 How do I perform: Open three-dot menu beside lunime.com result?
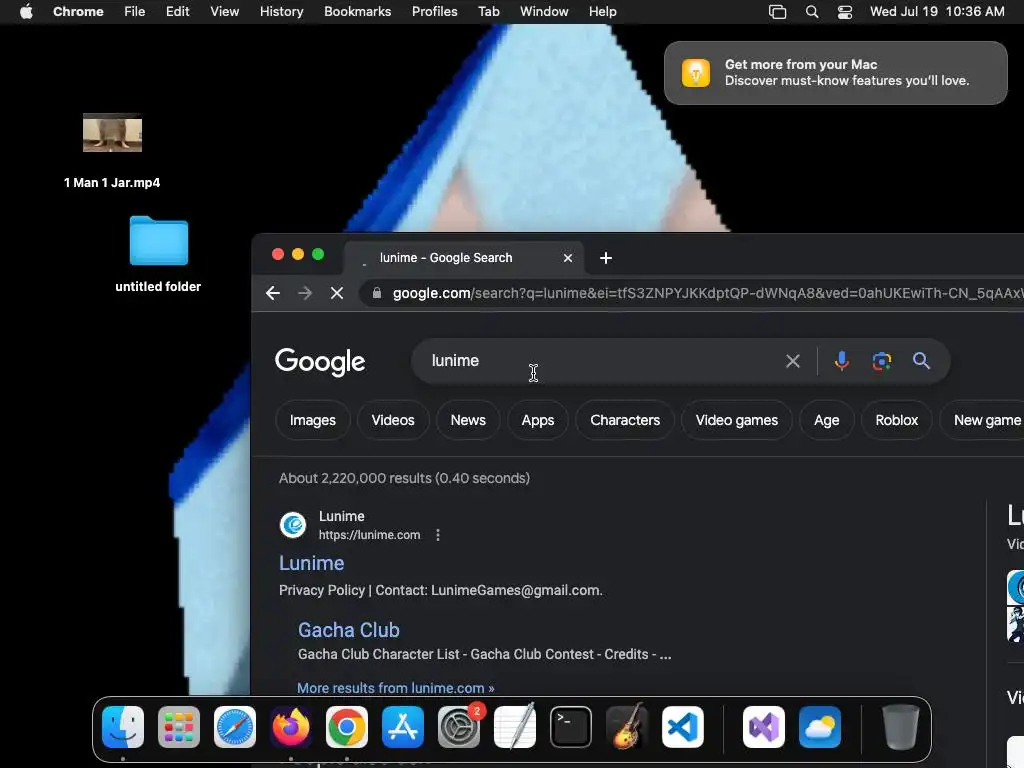[438, 535]
